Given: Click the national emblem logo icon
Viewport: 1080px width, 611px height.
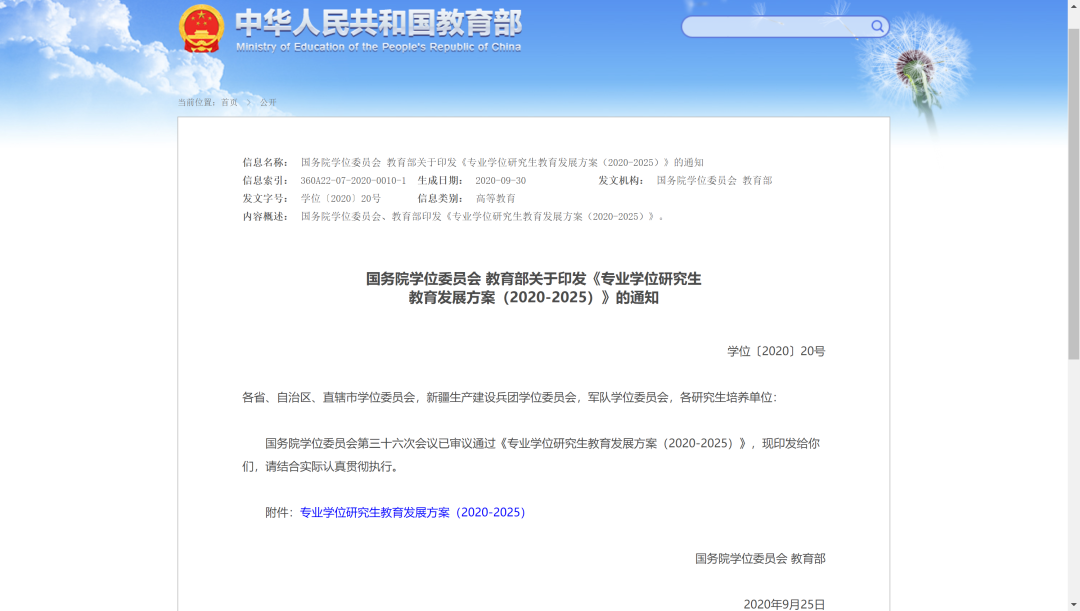Looking at the screenshot, I should click(x=202, y=29).
